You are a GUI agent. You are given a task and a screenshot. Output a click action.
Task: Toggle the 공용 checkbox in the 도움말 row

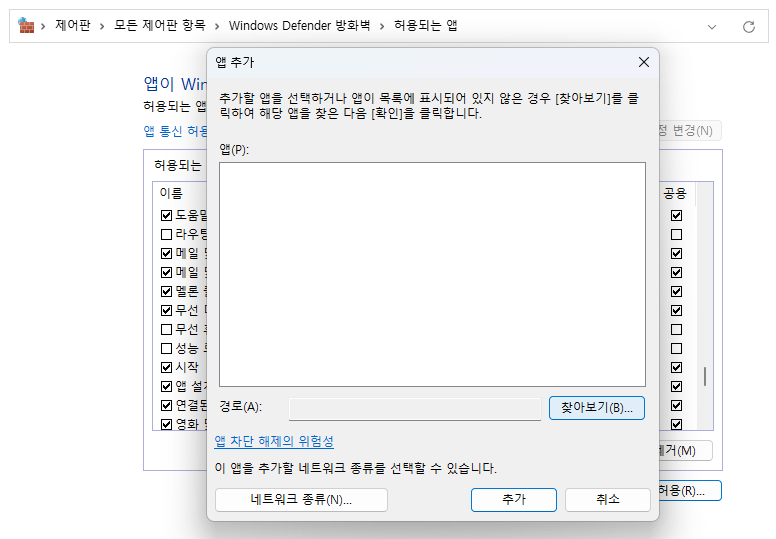coord(677,215)
